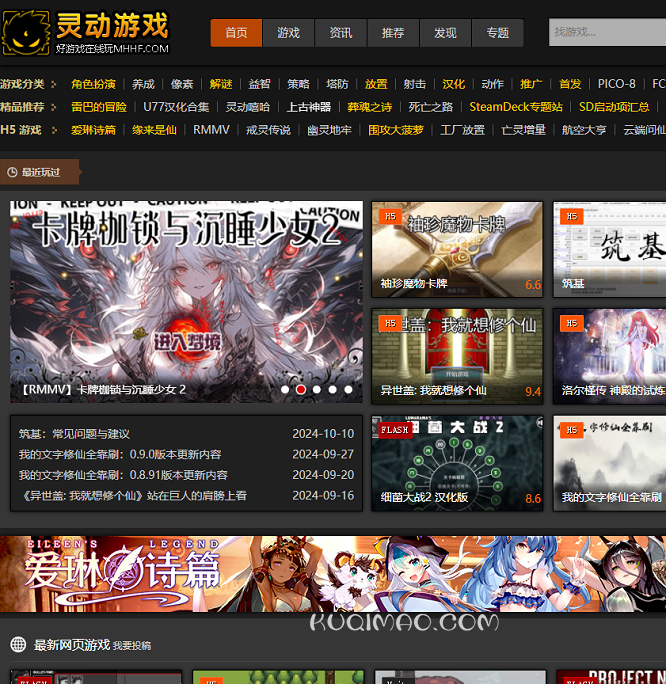Open 亡灵增量 link

tap(523, 130)
